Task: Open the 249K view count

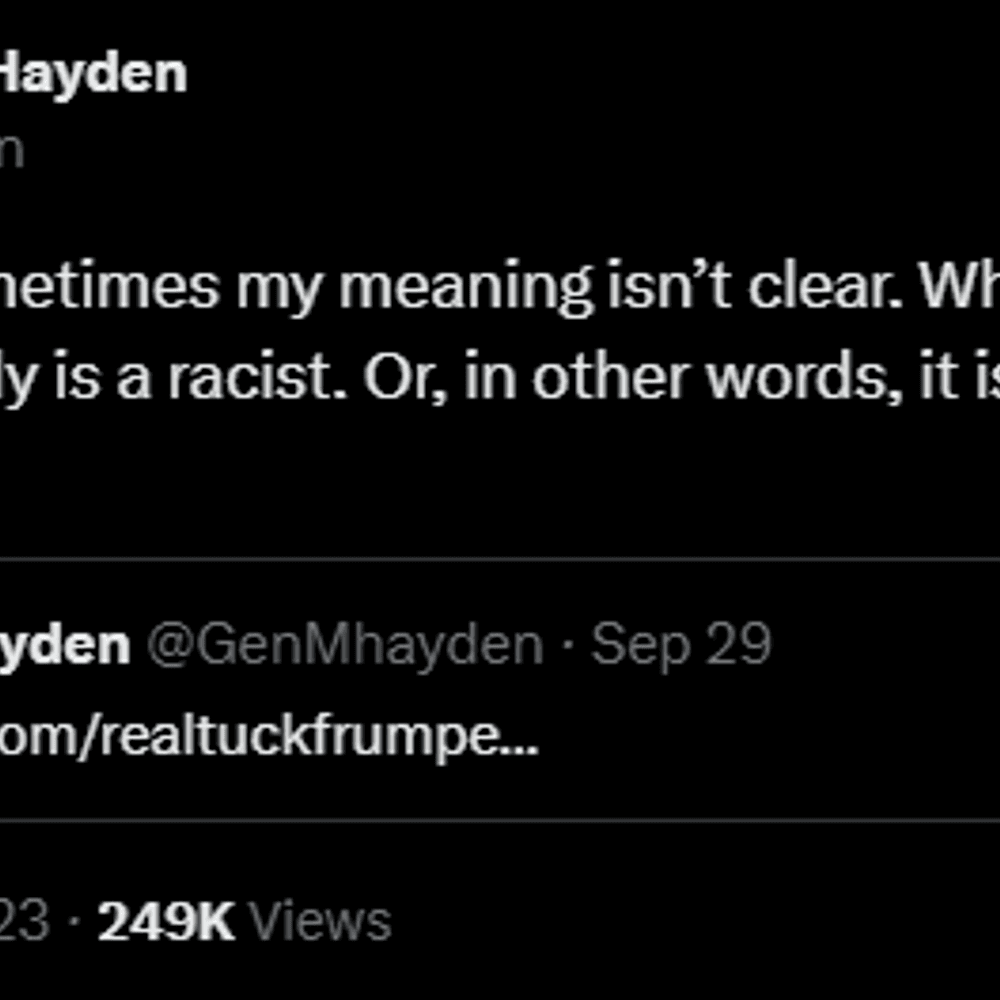Action: click(166, 920)
